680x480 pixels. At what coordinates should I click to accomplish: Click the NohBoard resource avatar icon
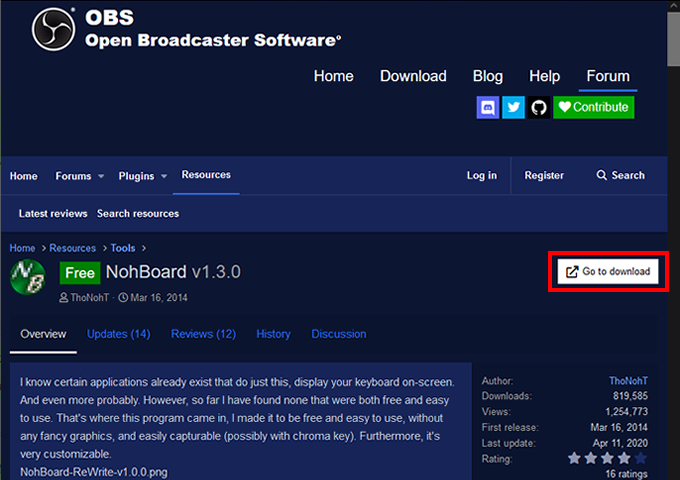(28, 277)
